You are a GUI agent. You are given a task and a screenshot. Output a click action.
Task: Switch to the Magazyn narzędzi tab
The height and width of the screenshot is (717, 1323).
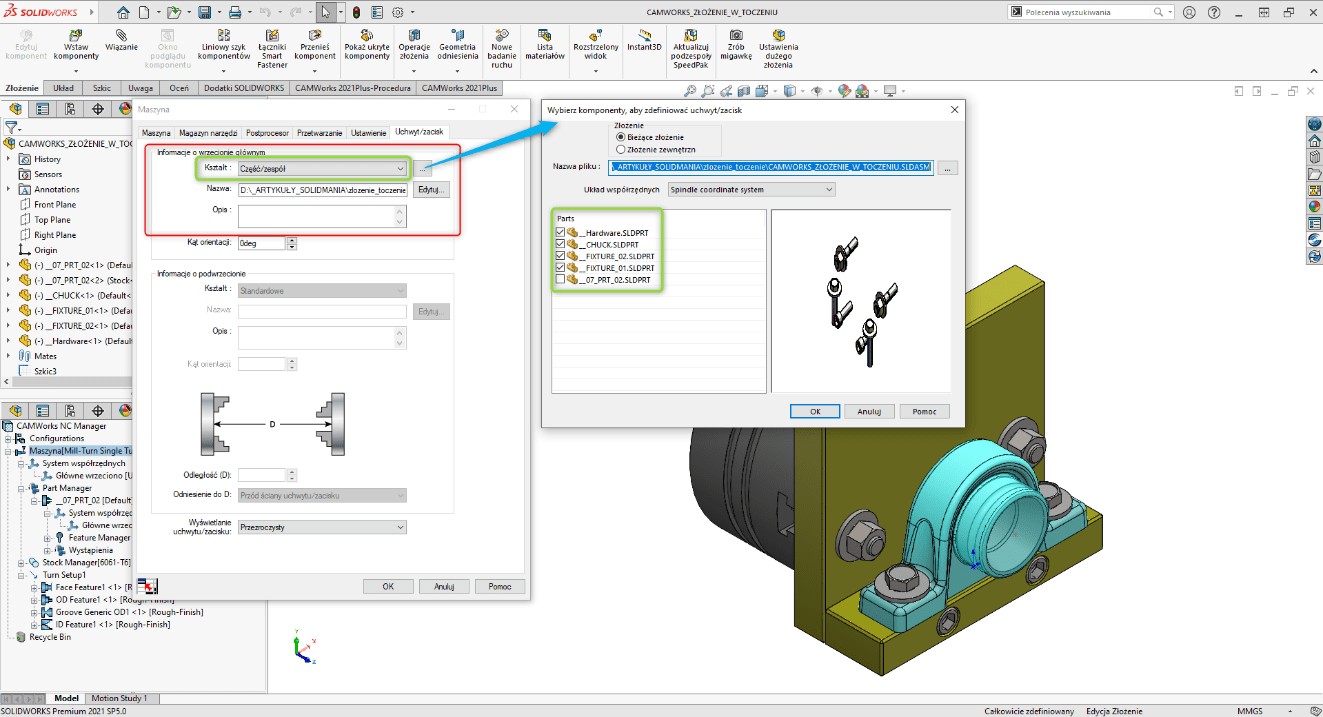click(x=209, y=132)
